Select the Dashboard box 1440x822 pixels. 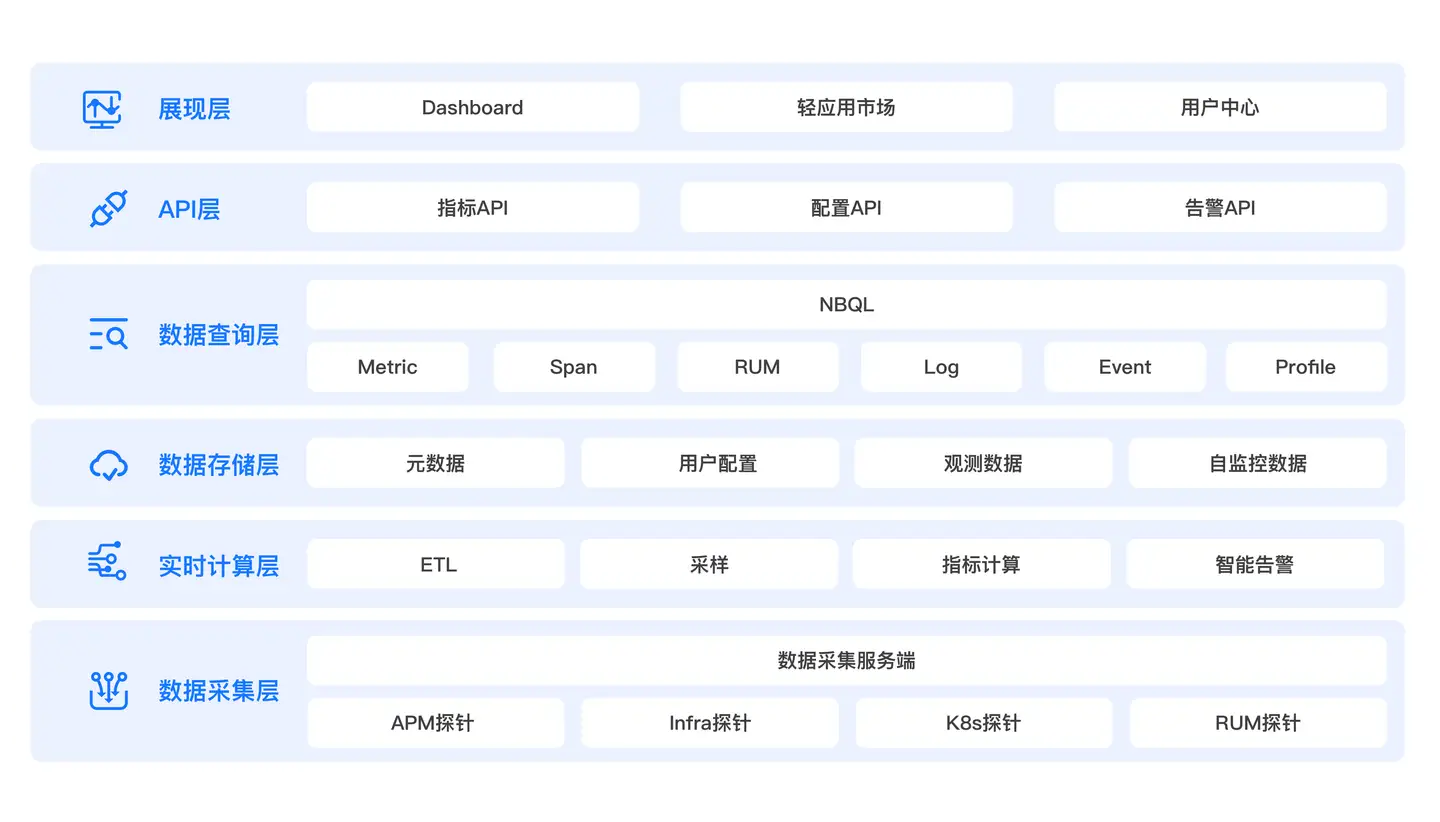[472, 107]
